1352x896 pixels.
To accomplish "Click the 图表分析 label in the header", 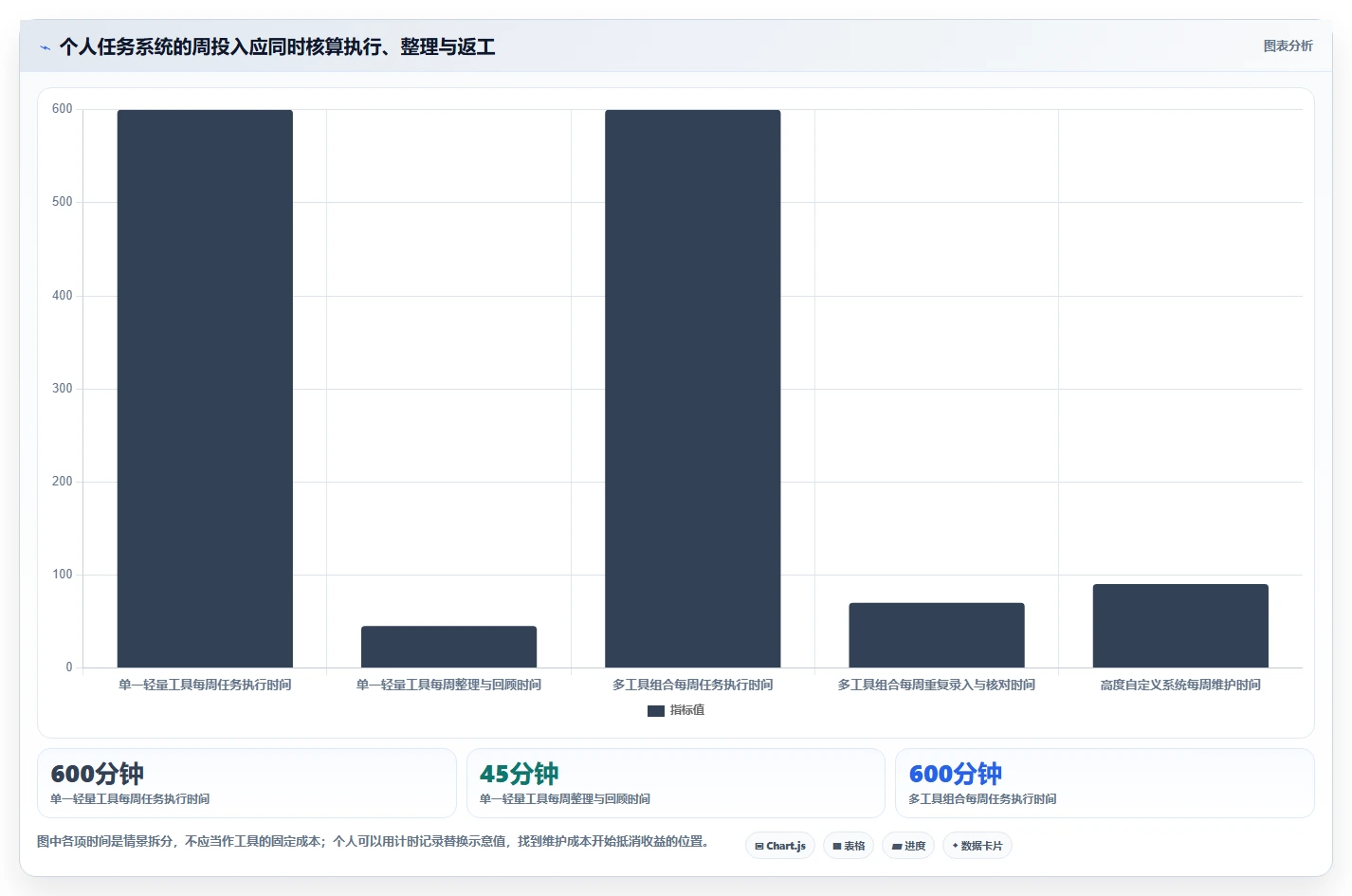I will [x=1288, y=46].
